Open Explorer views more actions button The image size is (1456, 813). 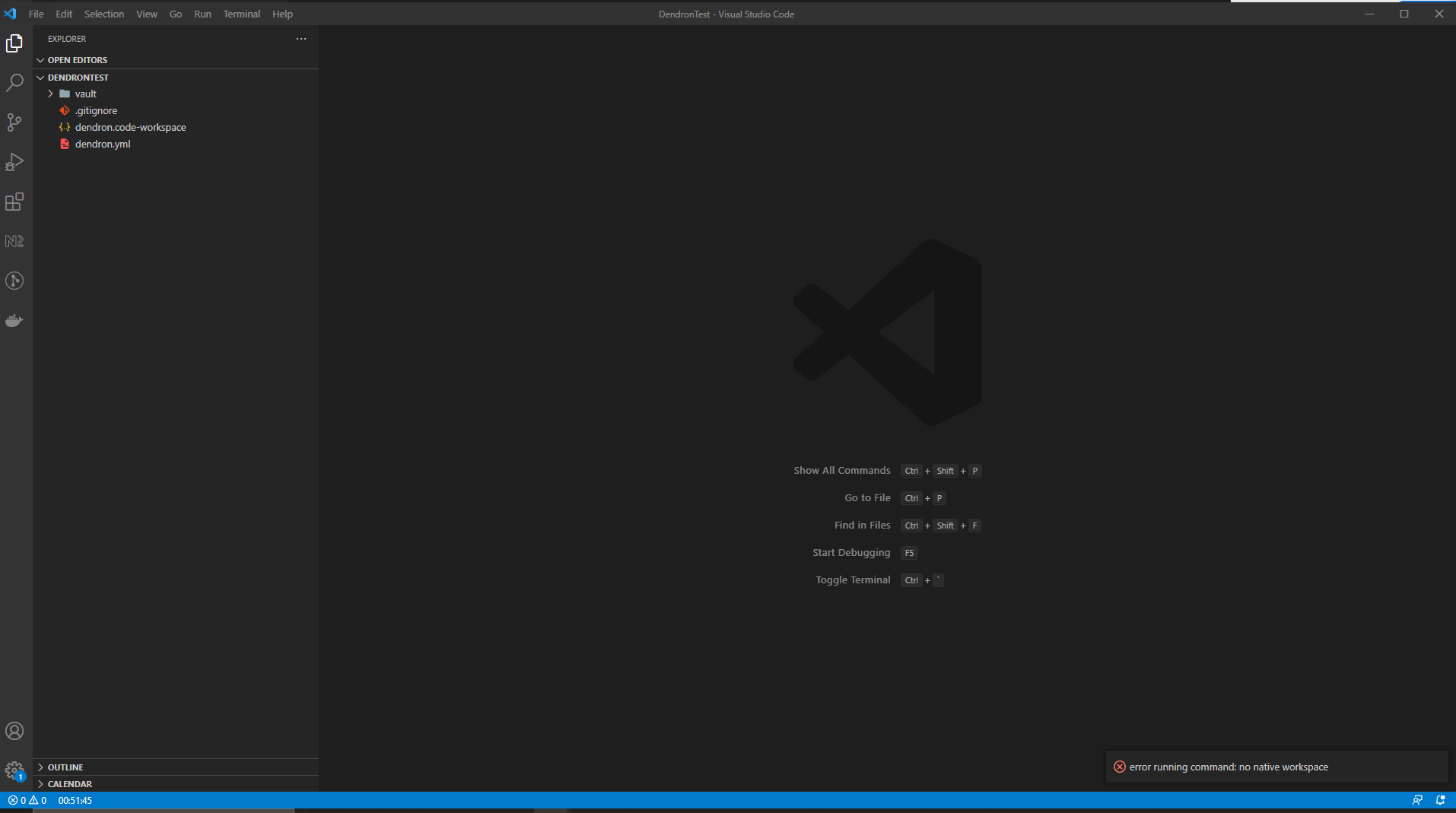tap(300, 39)
